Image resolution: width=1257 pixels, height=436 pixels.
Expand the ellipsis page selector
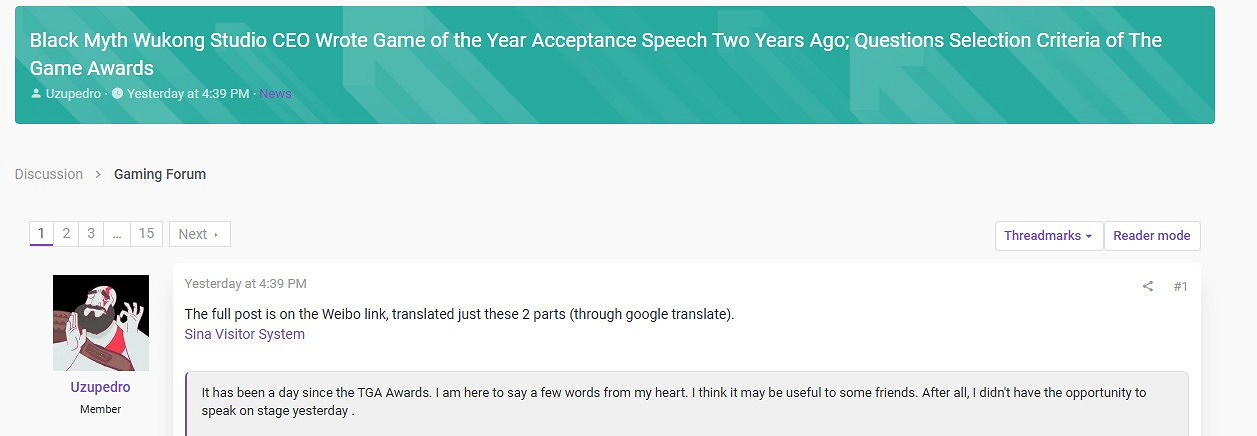(117, 234)
